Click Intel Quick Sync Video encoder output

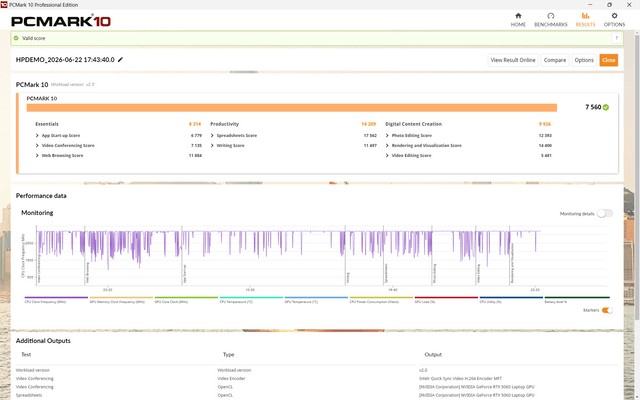[x=460, y=379]
